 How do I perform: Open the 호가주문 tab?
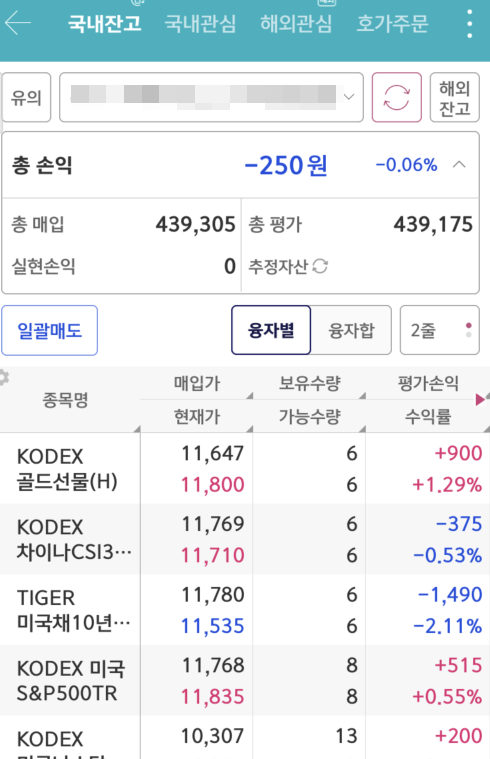pyautogui.click(x=392, y=23)
